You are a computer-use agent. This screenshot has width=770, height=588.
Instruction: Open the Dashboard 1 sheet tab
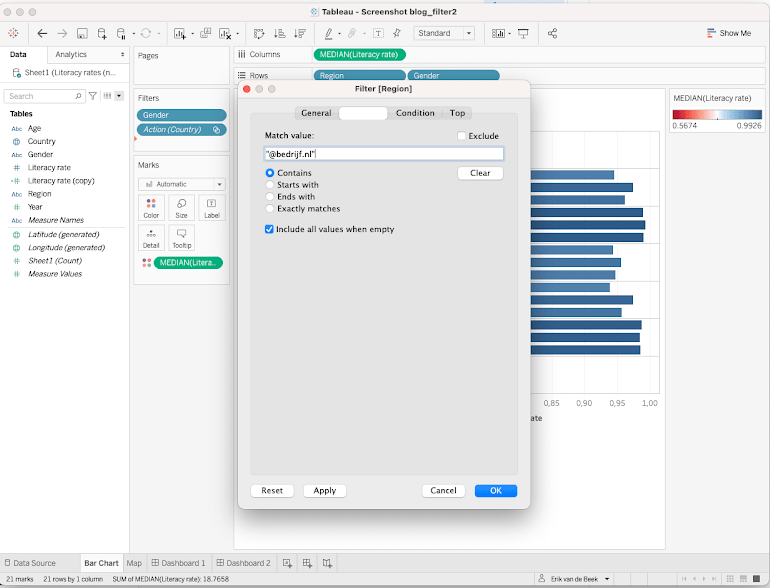tap(180, 563)
